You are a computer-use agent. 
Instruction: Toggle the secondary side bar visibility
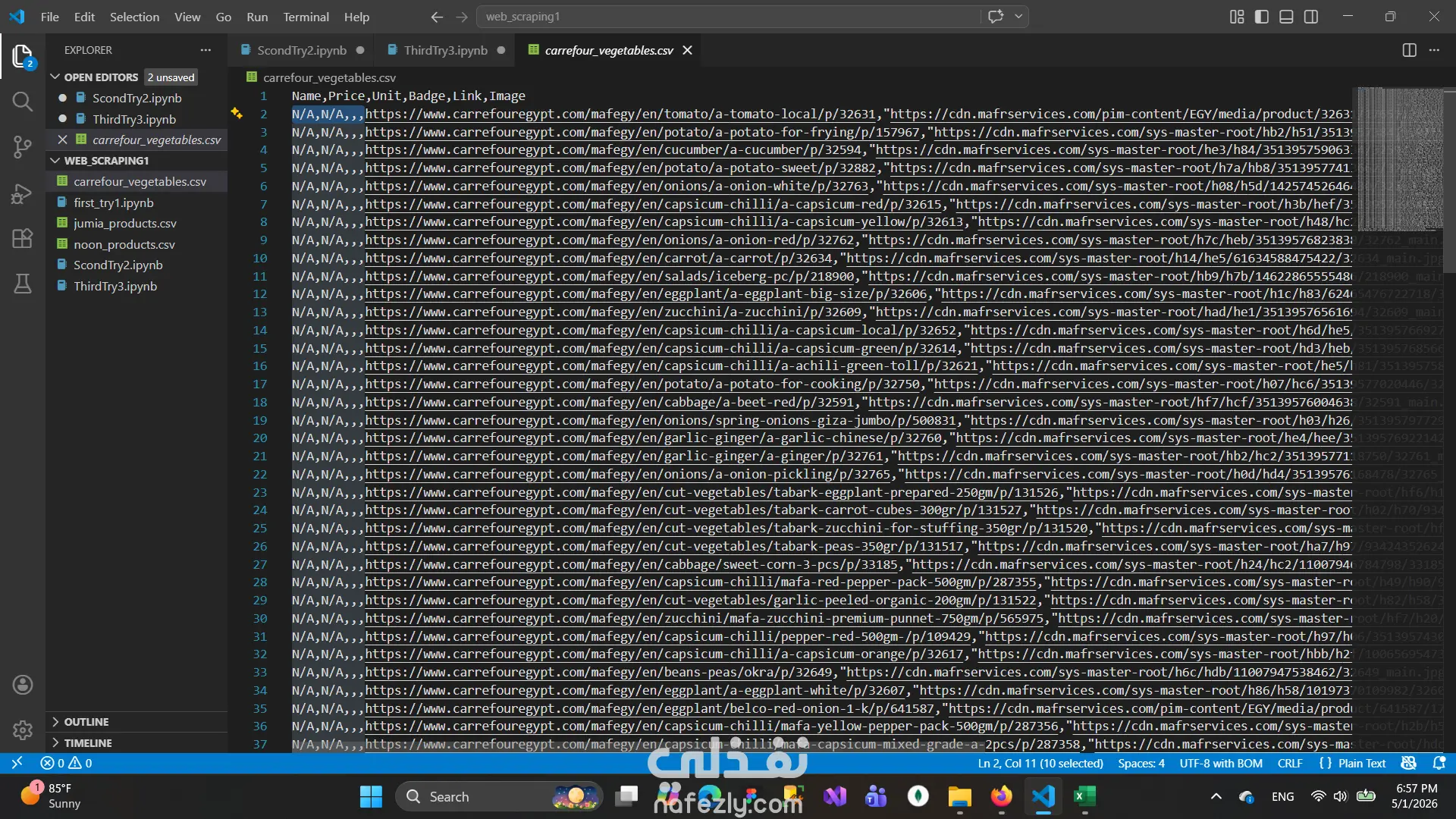1311,17
